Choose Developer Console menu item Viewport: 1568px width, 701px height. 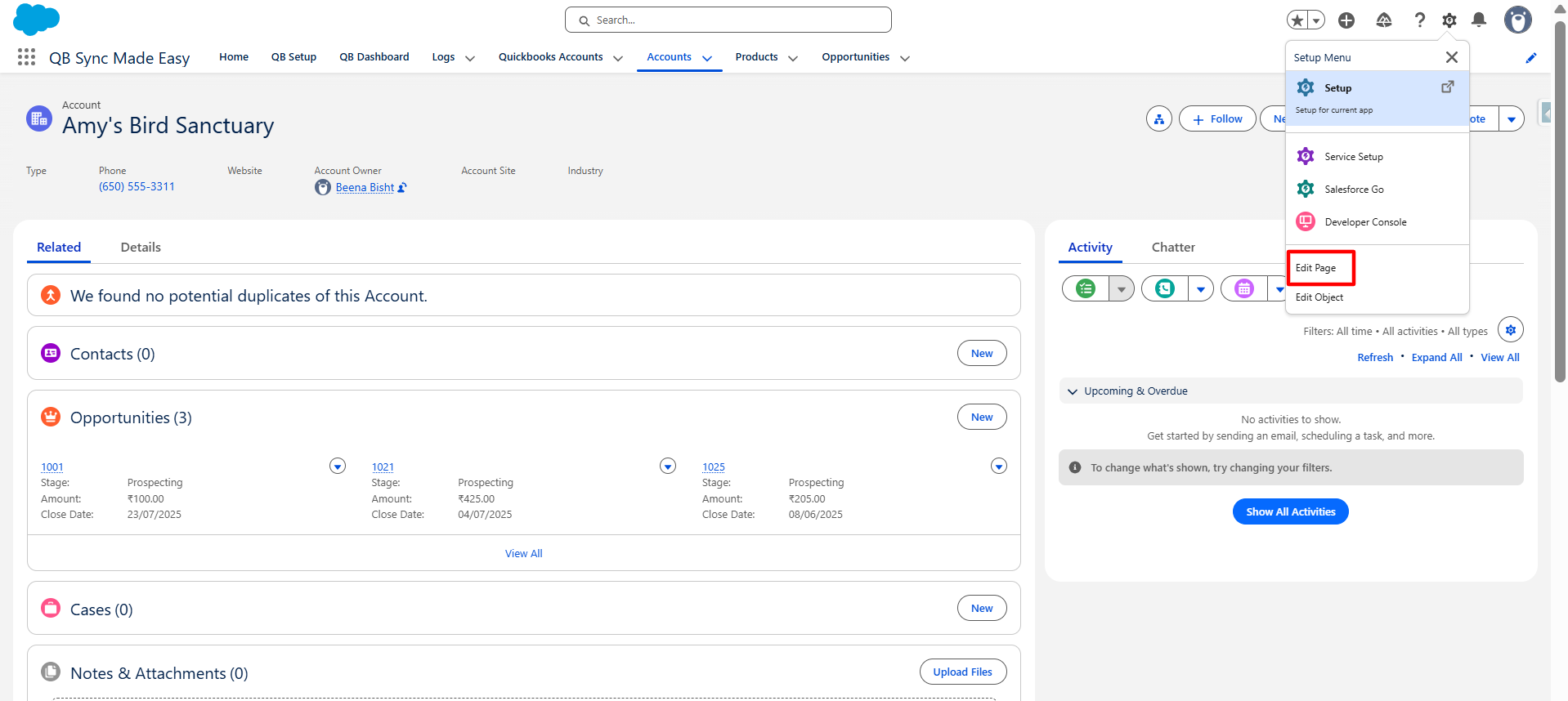tap(1365, 222)
